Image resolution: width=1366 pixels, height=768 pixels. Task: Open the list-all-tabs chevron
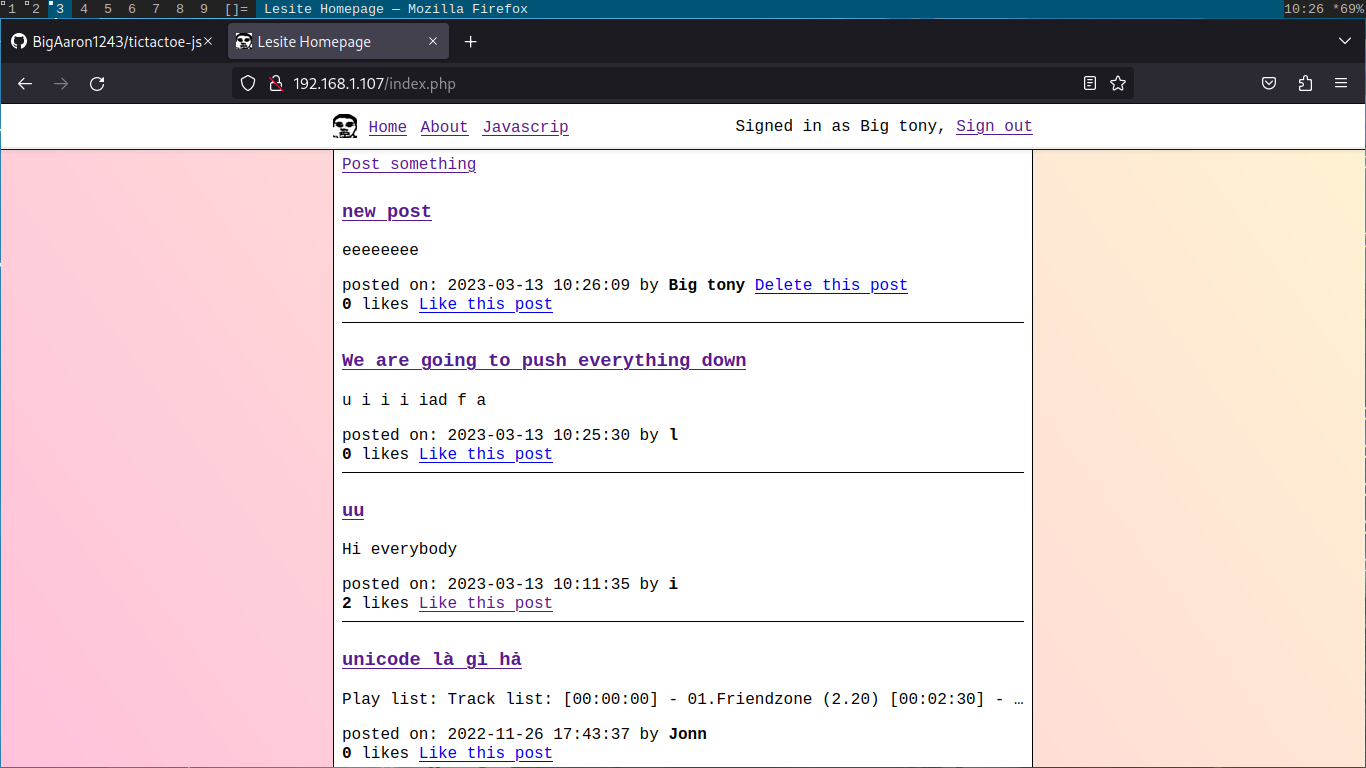pyautogui.click(x=1344, y=42)
